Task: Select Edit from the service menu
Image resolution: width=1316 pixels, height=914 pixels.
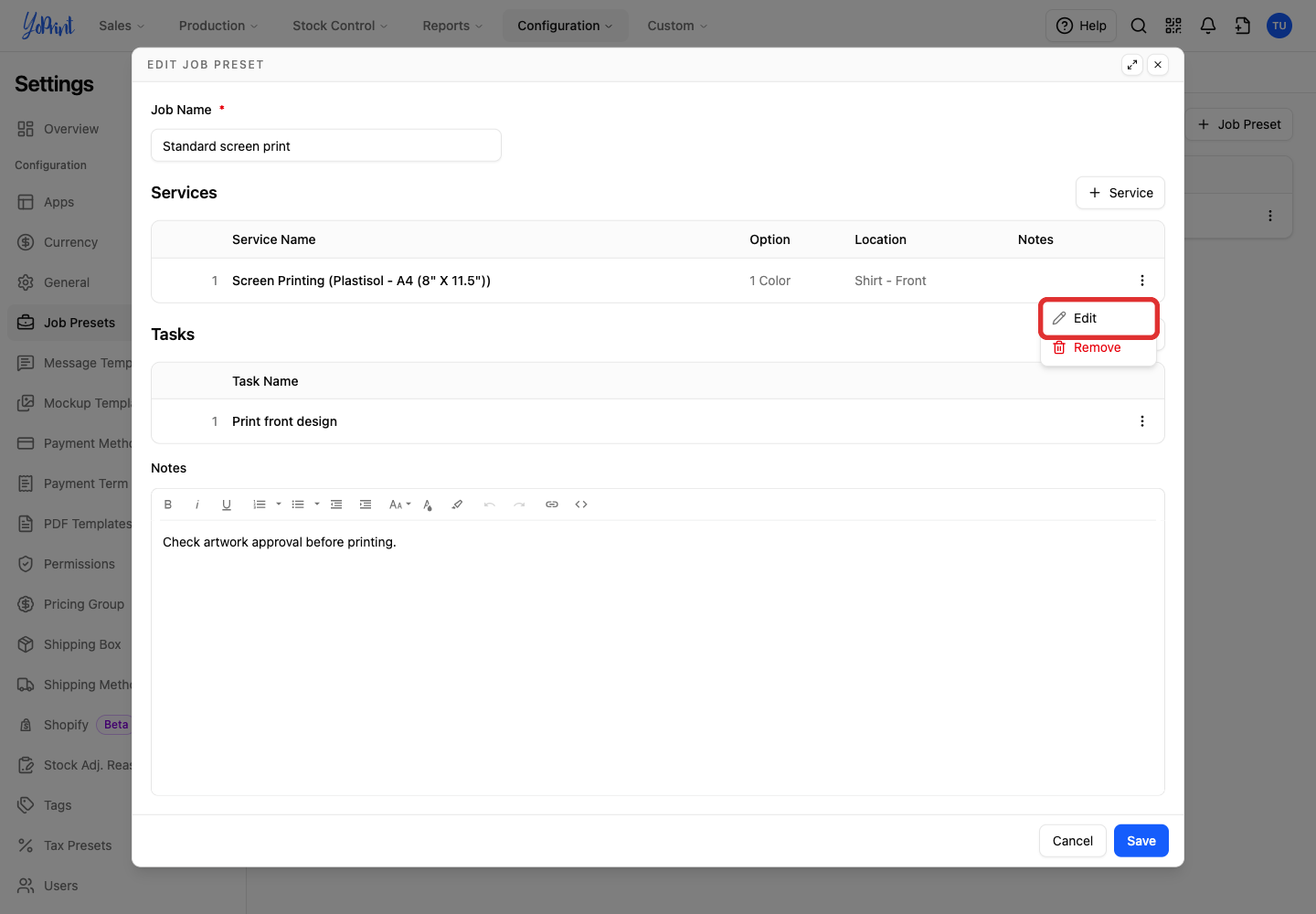Action: click(x=1098, y=318)
